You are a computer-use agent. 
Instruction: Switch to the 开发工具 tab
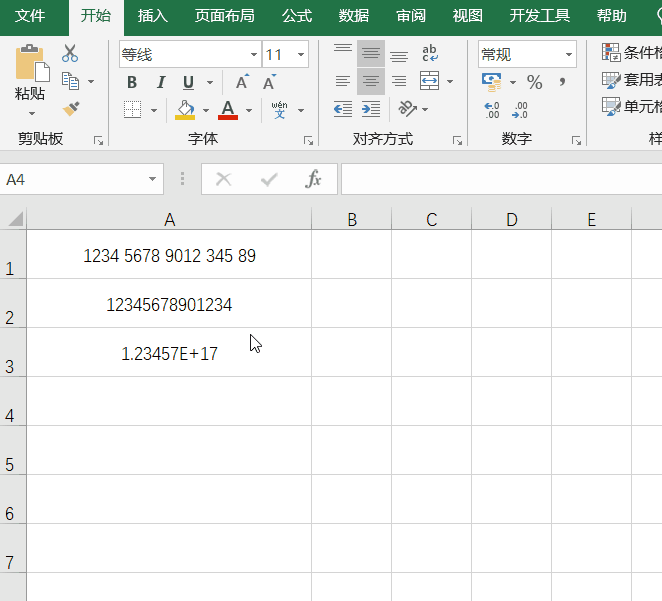point(540,16)
